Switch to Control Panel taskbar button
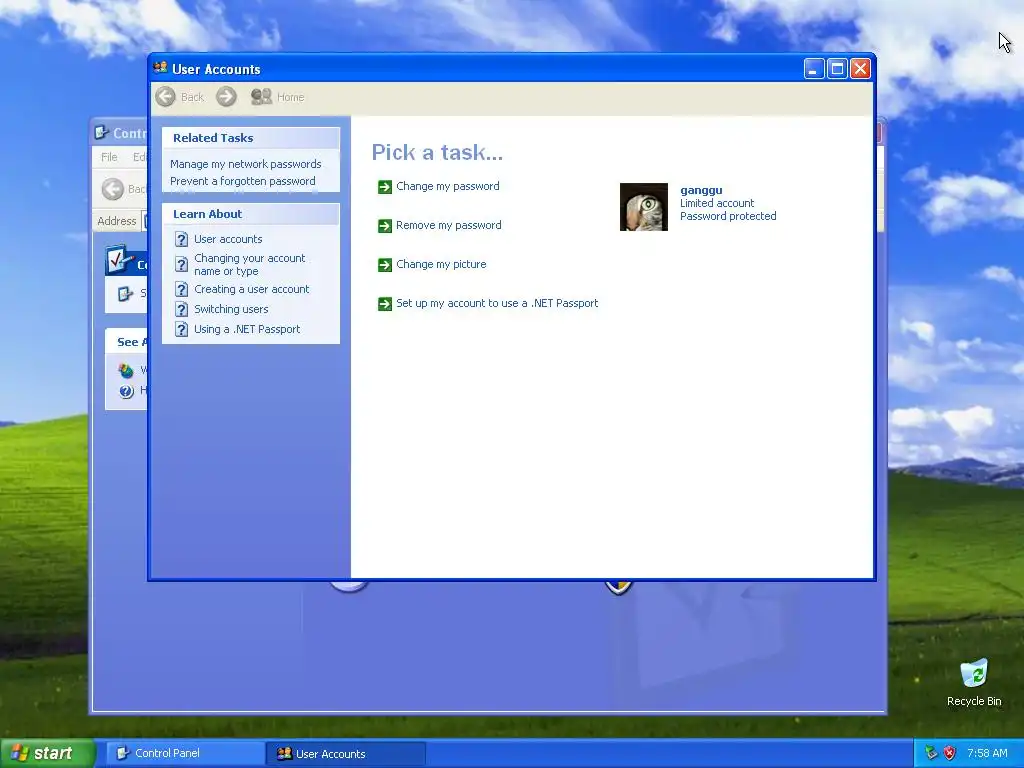 (x=185, y=754)
